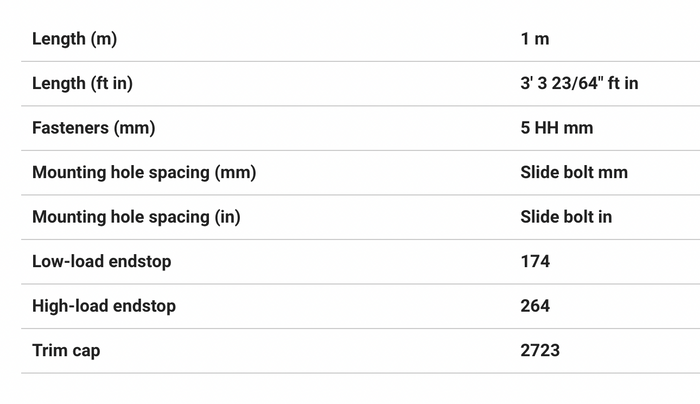Click the Fasteners (mm) label

click(94, 128)
